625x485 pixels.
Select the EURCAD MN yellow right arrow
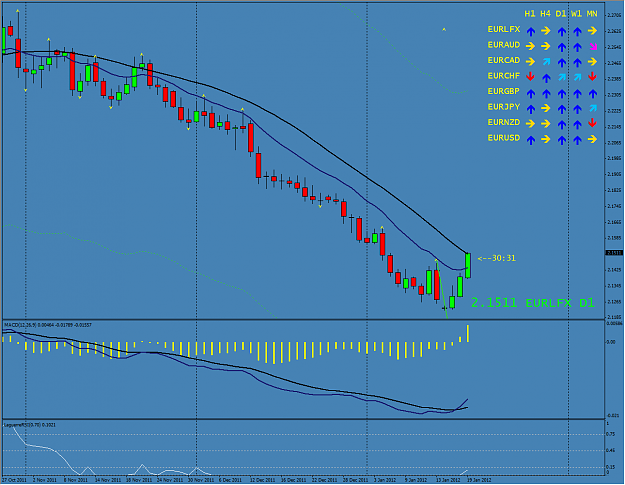coord(592,62)
